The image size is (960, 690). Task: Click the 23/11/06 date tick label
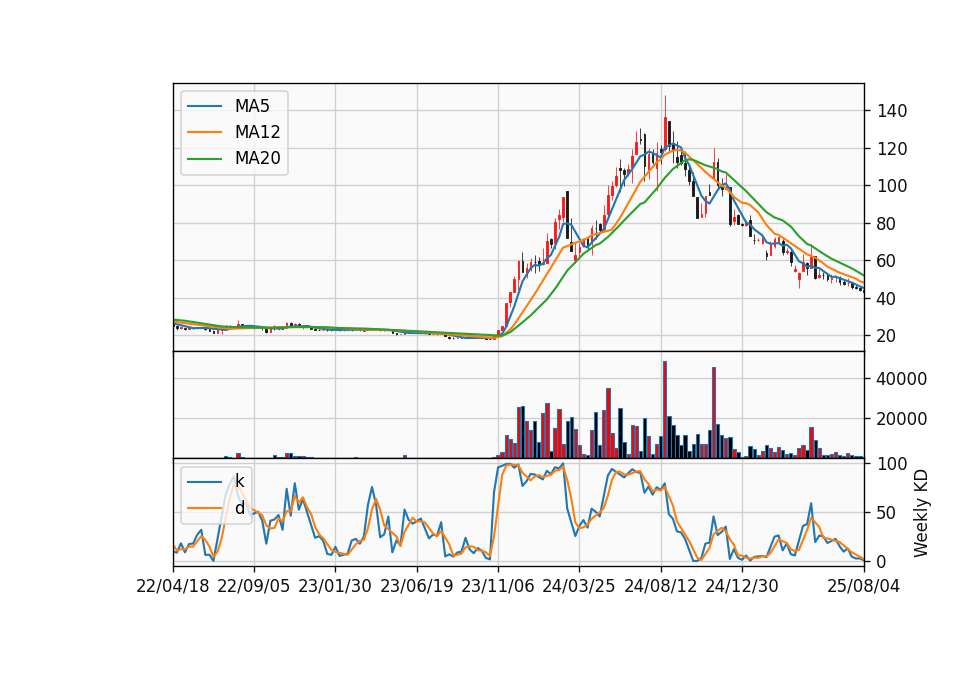point(498,586)
